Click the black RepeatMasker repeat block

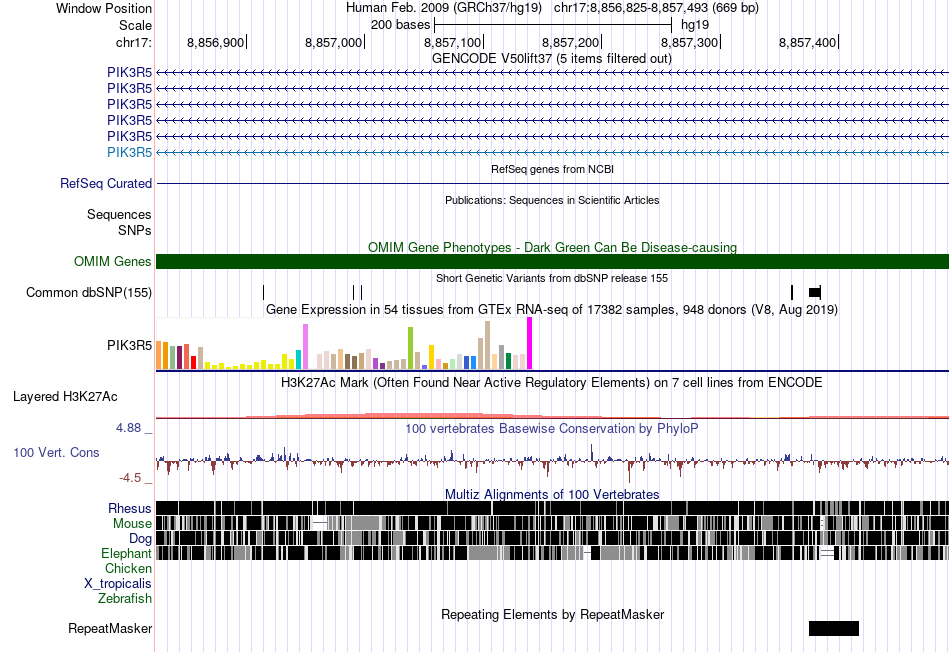point(834,628)
